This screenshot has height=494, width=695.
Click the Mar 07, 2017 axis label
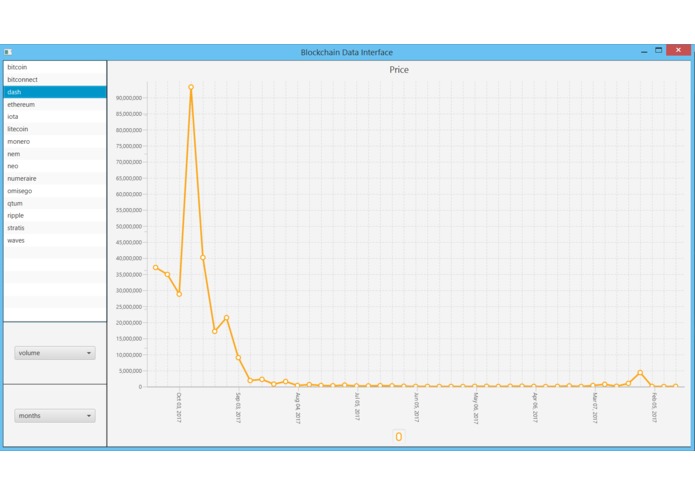pyautogui.click(x=594, y=408)
